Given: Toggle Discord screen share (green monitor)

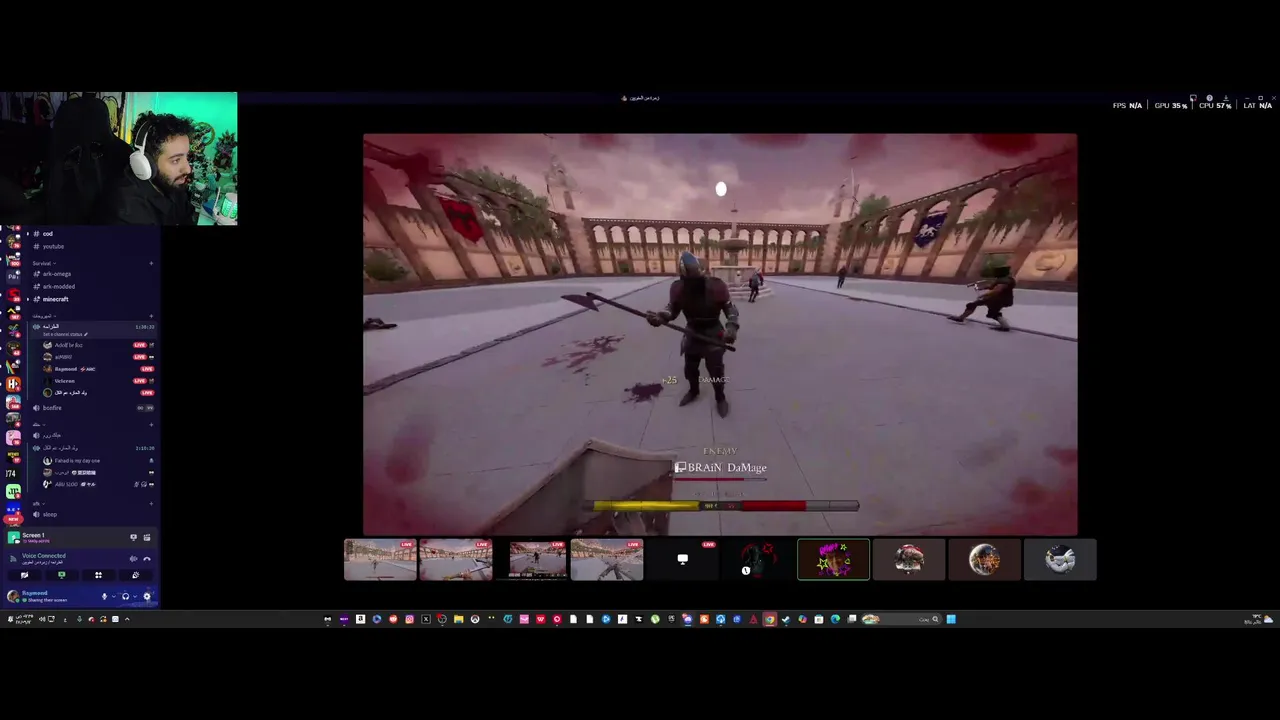Looking at the screenshot, I should (61, 575).
